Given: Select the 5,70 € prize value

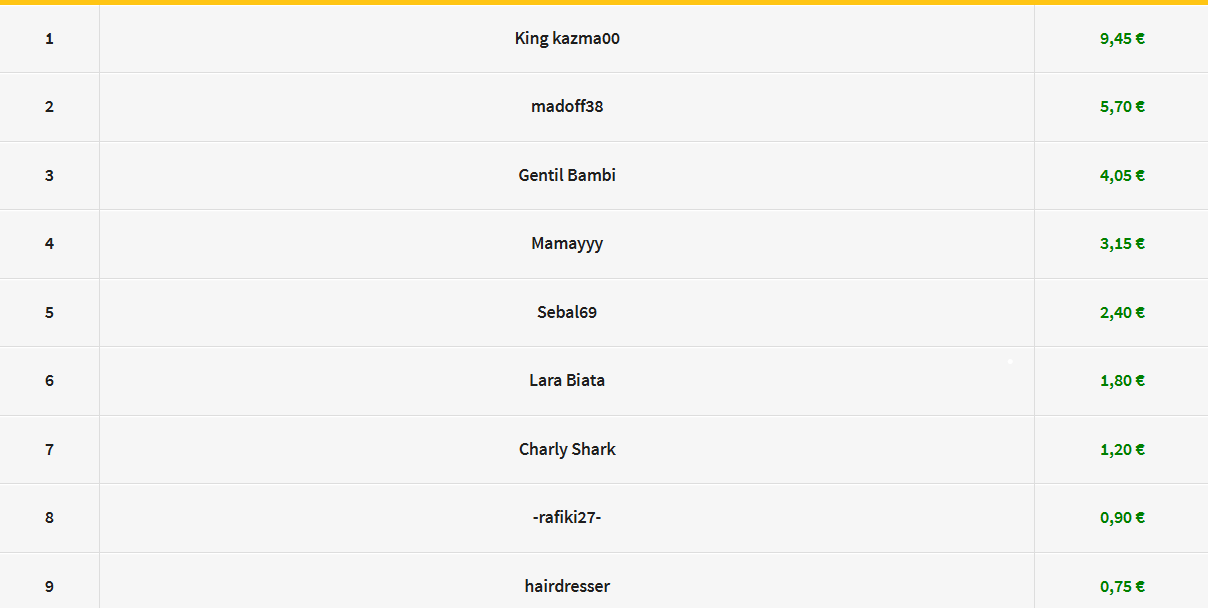Looking at the screenshot, I should (1122, 107).
